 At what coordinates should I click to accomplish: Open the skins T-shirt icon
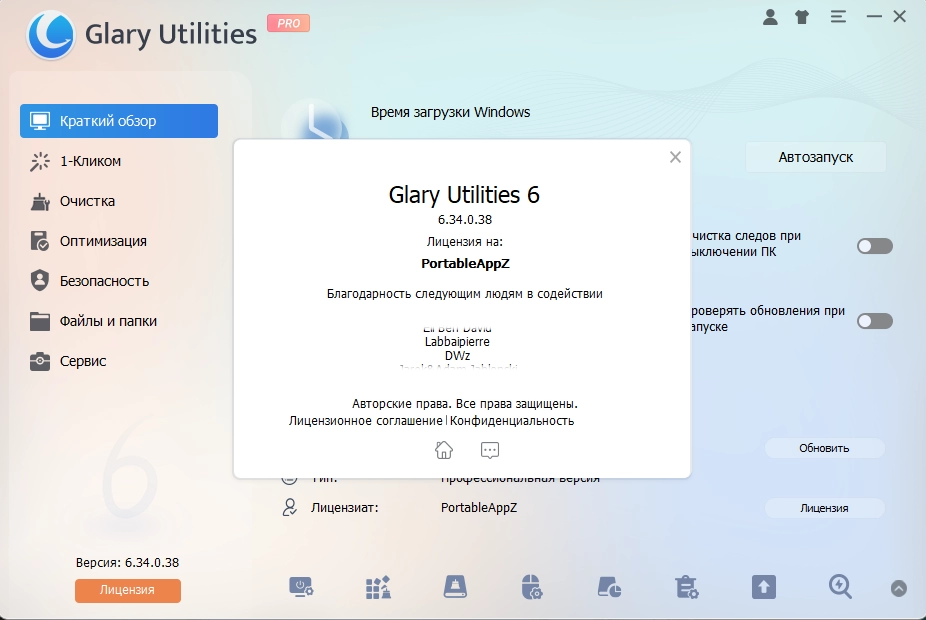802,17
